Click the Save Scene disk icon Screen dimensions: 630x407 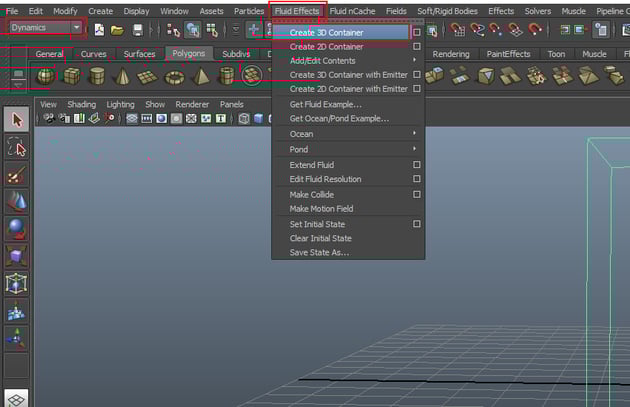tap(138, 30)
